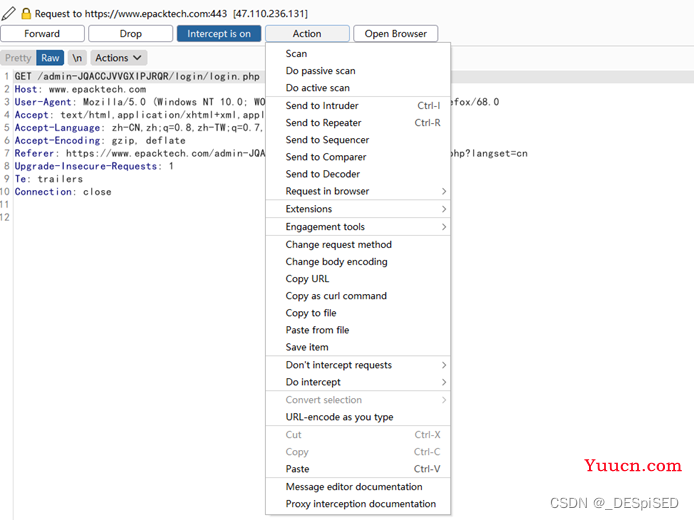Open 'Proxy interception documentation'
The width and height of the screenshot is (694, 520).
point(358,504)
